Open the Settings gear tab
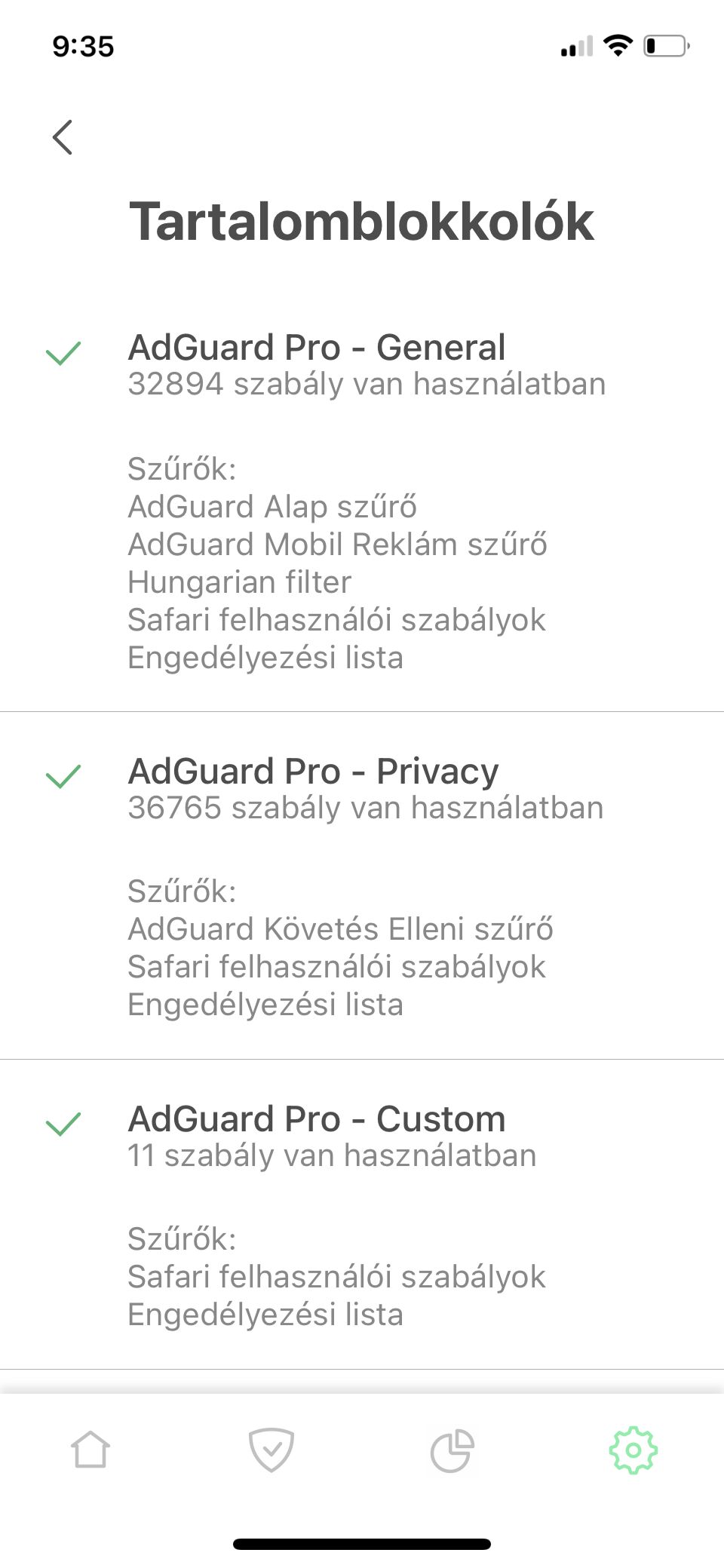Screen dimensions: 724x1568 coord(633,1450)
